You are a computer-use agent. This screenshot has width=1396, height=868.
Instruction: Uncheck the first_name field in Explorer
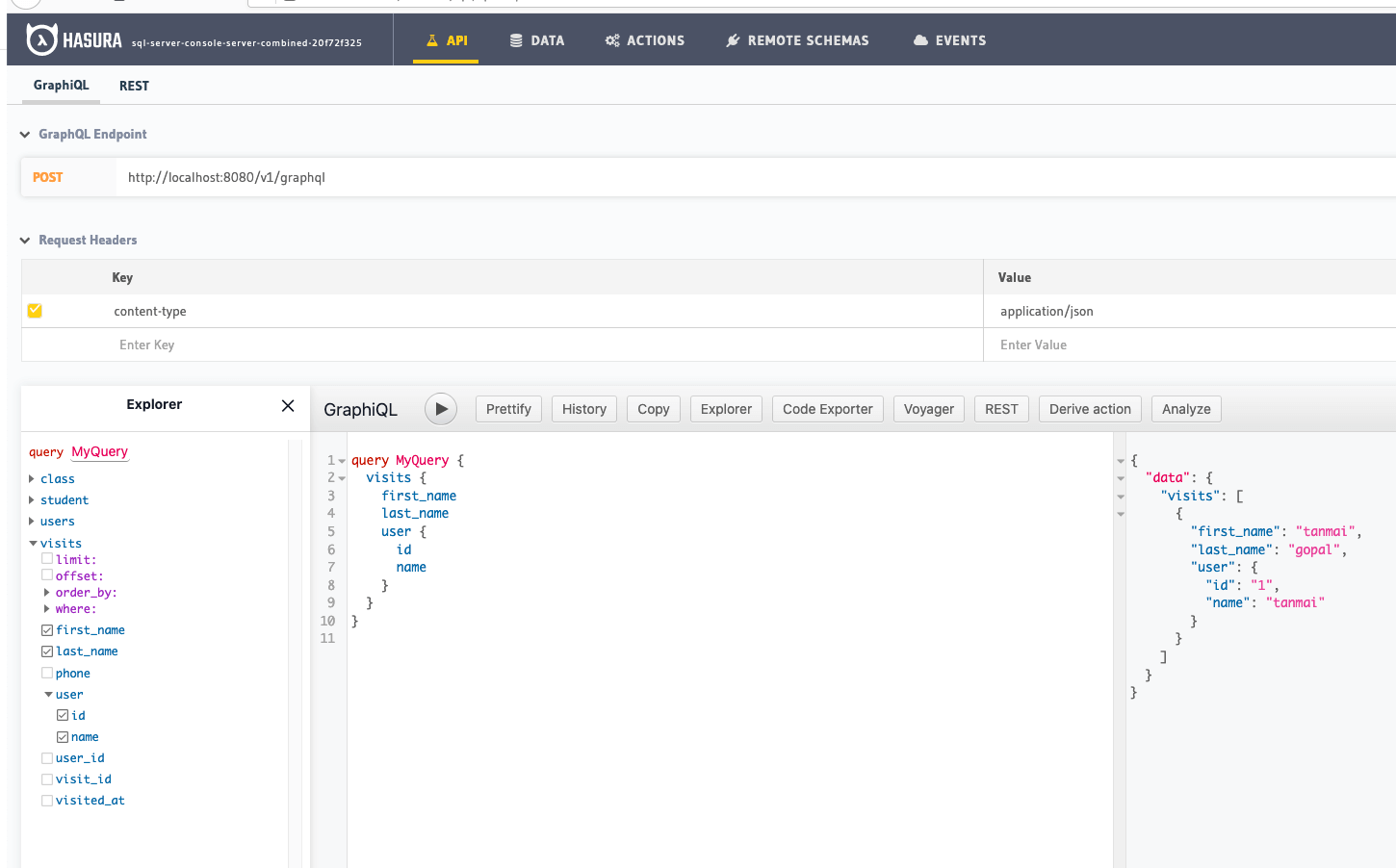tap(47, 630)
